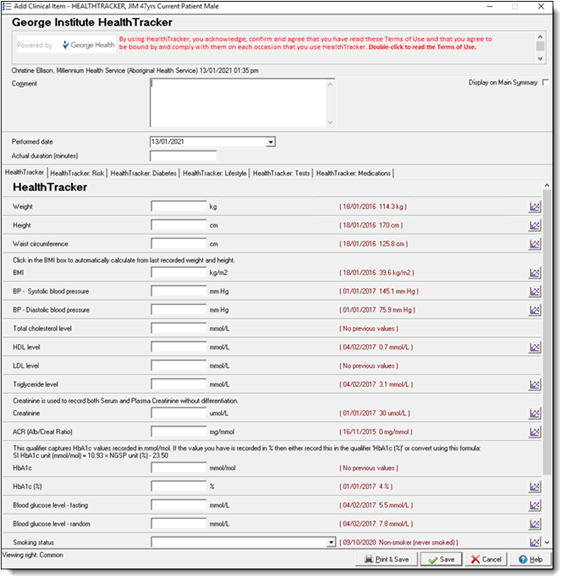567x583 pixels.
Task: Close the Add Clinical Item window
Action: pos(541,7)
